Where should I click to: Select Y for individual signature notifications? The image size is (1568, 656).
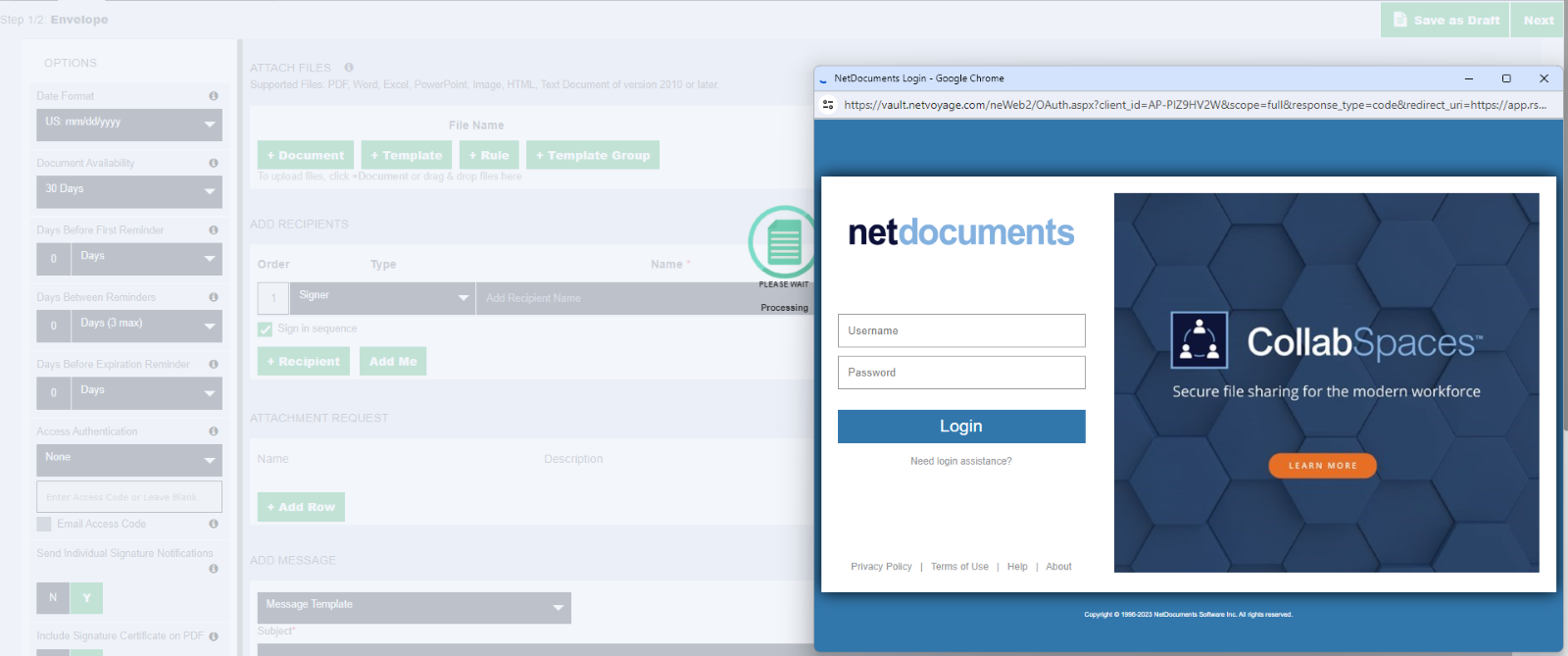(x=86, y=598)
